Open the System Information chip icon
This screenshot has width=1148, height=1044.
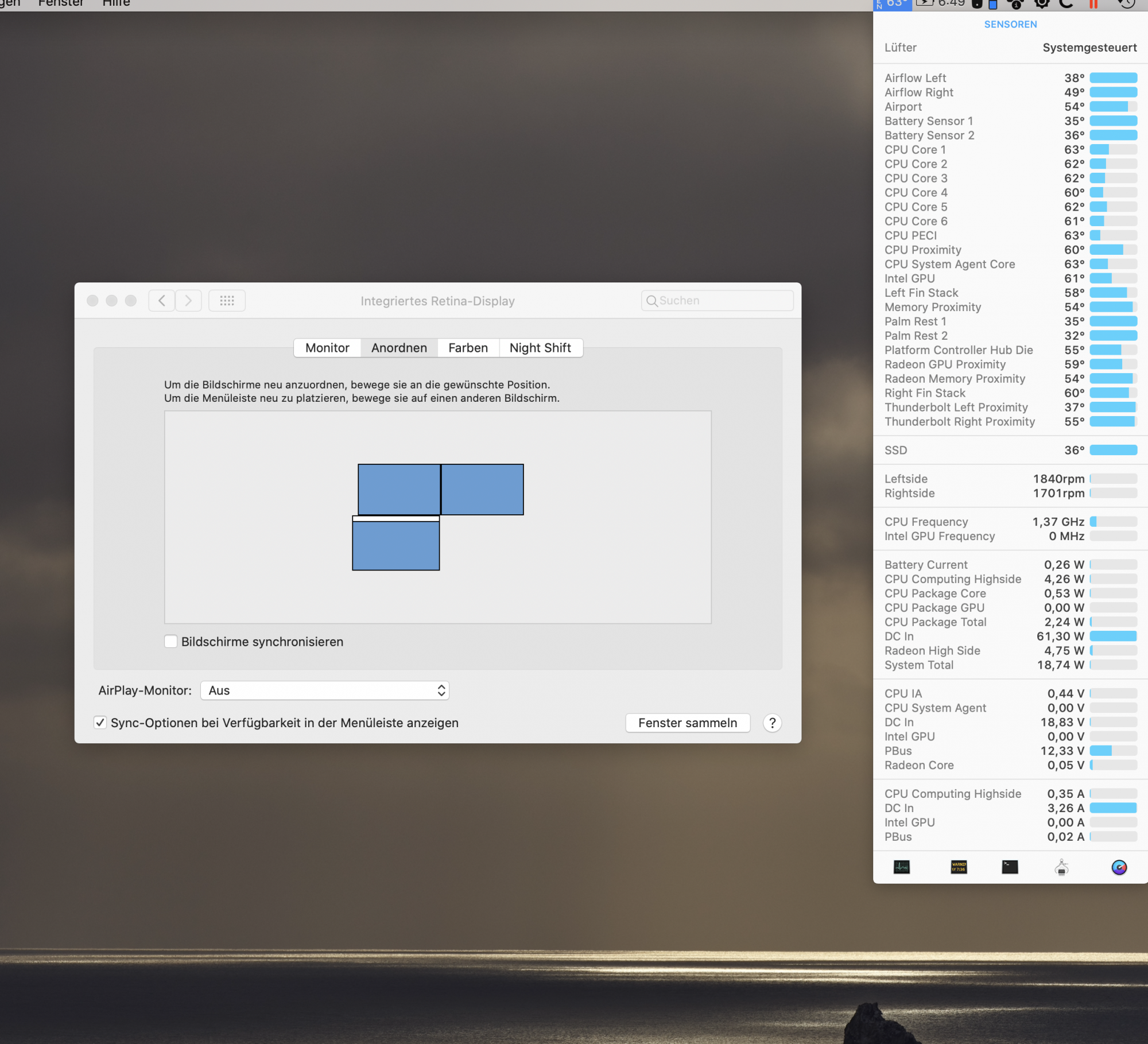click(1061, 867)
